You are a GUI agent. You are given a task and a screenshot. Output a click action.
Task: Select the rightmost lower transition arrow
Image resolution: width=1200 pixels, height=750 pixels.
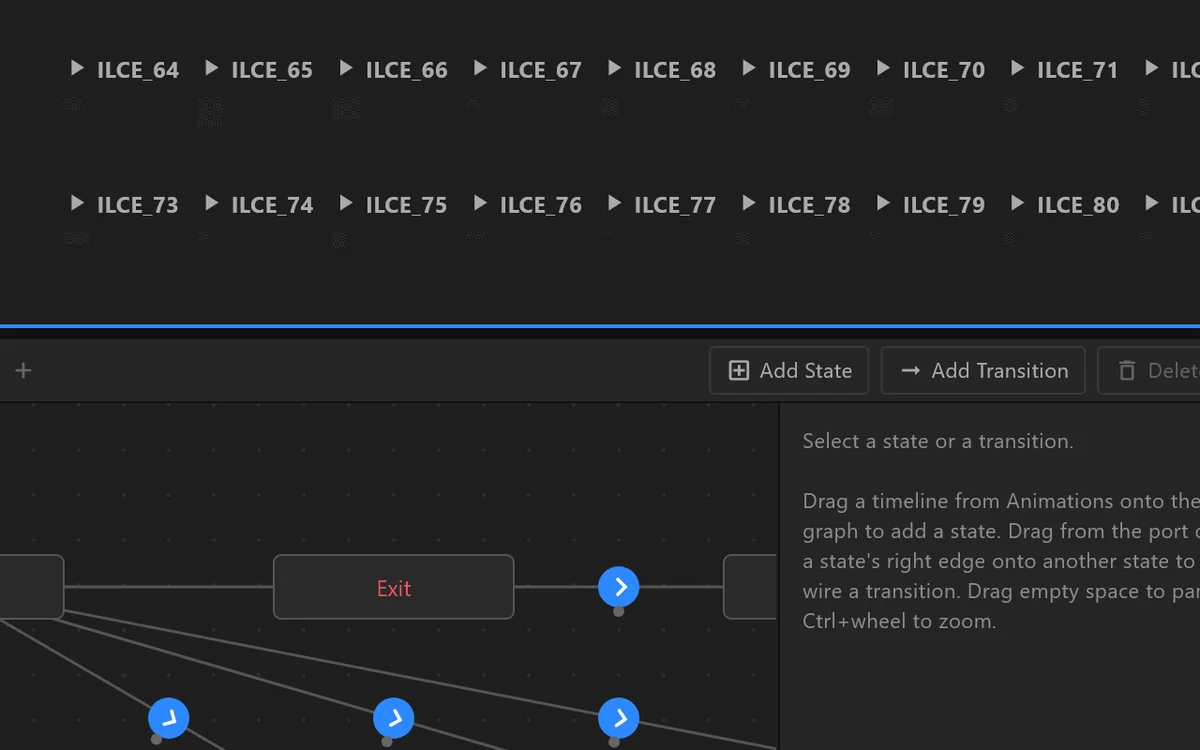click(619, 718)
